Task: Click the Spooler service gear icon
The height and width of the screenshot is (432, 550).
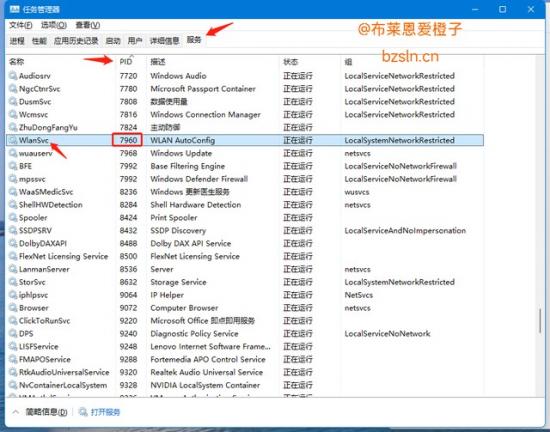Action: pos(13,217)
